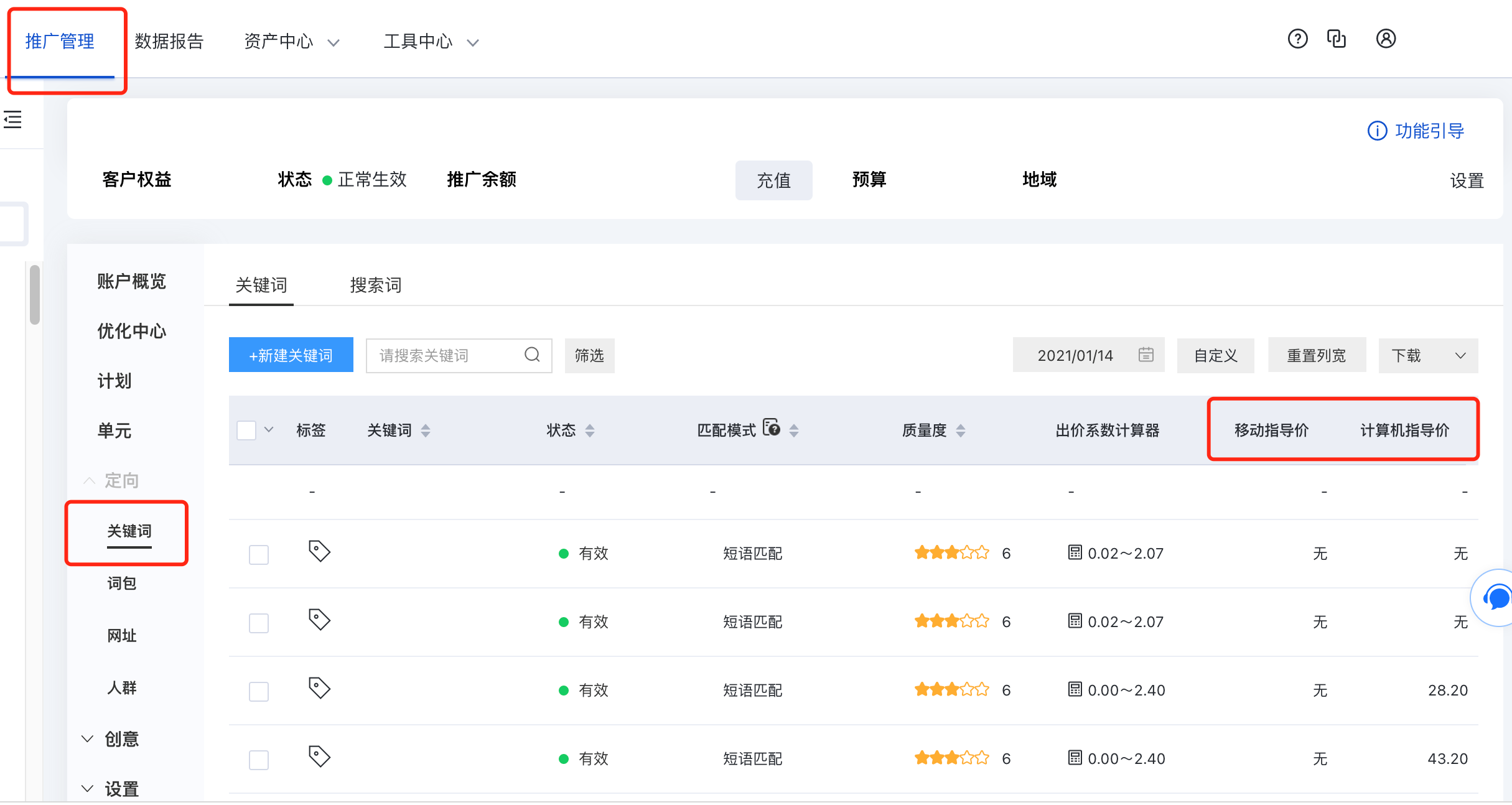The image size is (1512, 805).
Task: Switch to the 搜索词 tab
Action: [x=376, y=285]
